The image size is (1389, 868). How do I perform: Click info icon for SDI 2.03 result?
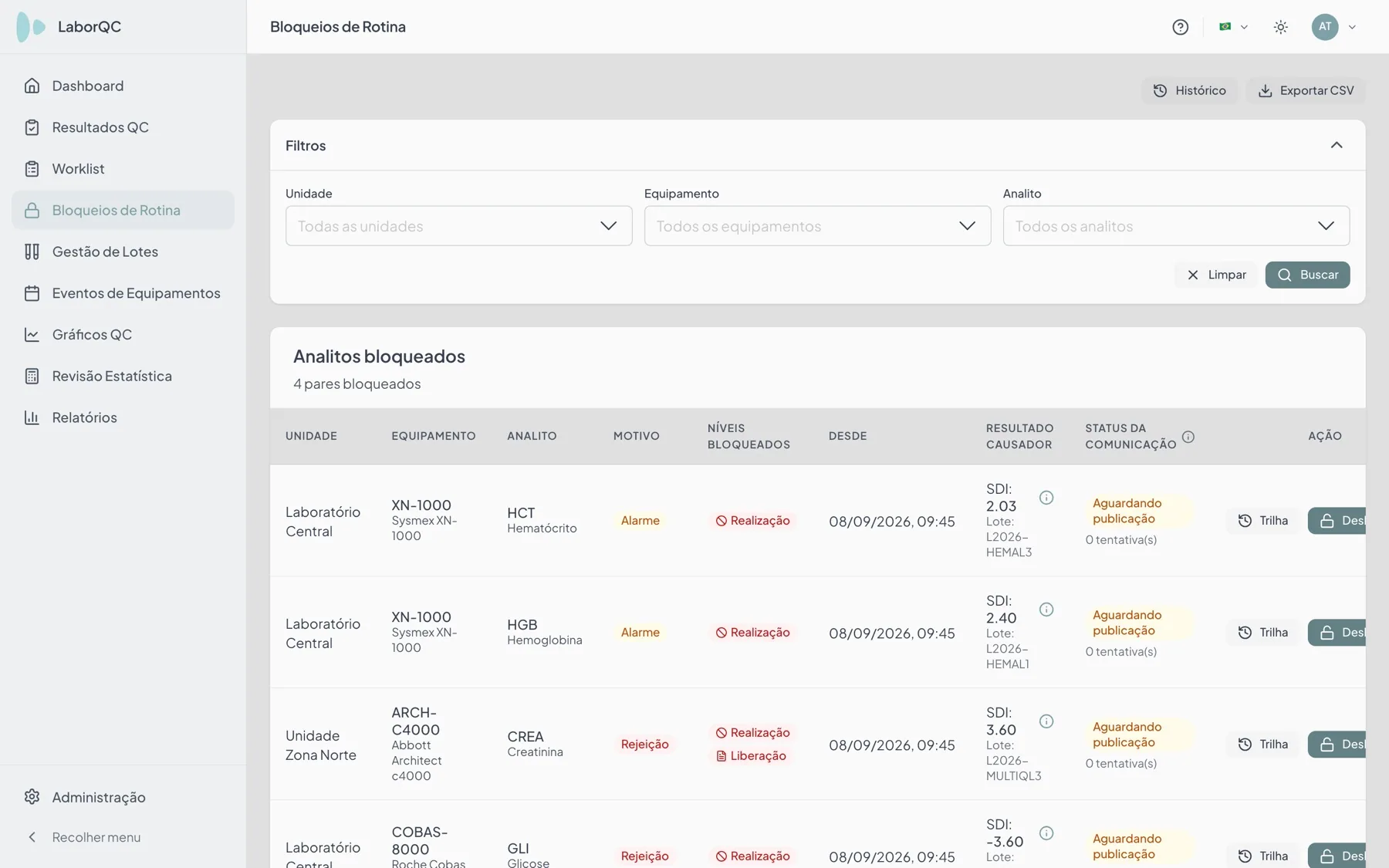click(1046, 498)
